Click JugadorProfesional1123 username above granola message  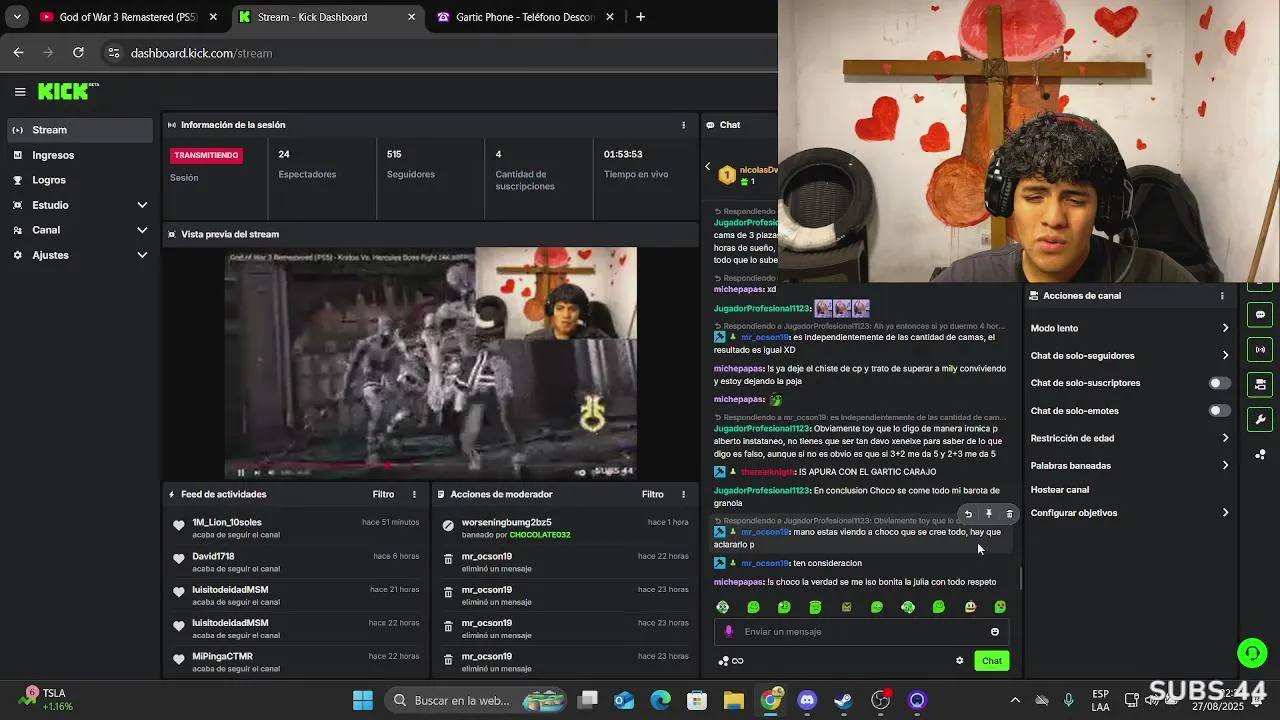761,491
